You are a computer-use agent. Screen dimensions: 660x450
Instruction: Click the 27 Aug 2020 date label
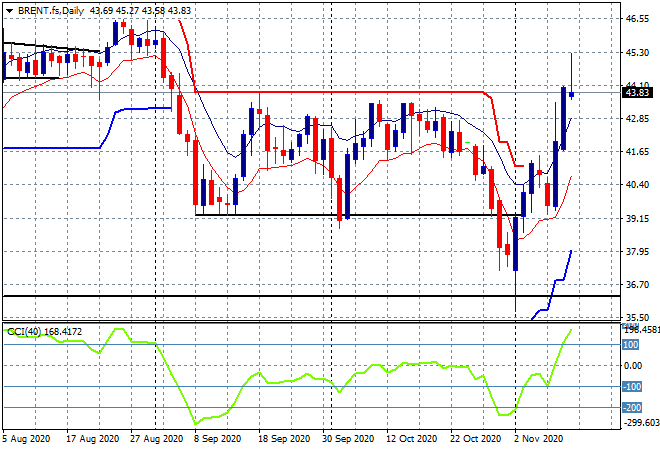coord(157,439)
